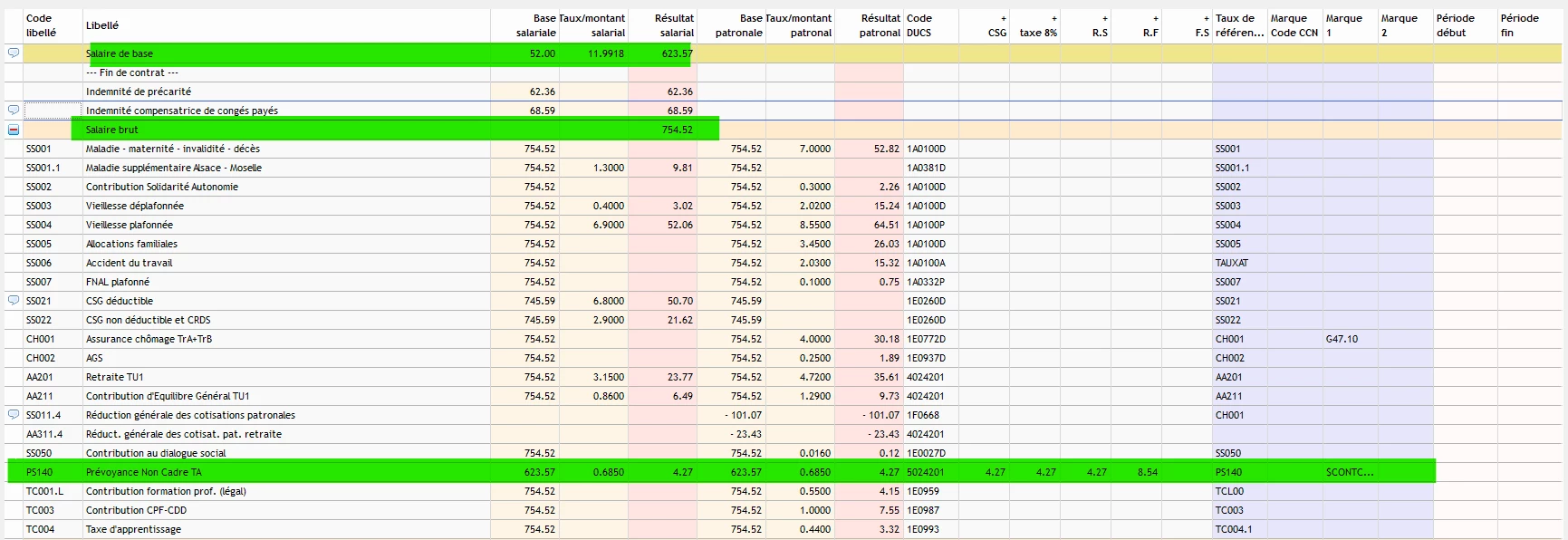
Task: Select the Retraite TU1 row label
Action: tap(114, 377)
